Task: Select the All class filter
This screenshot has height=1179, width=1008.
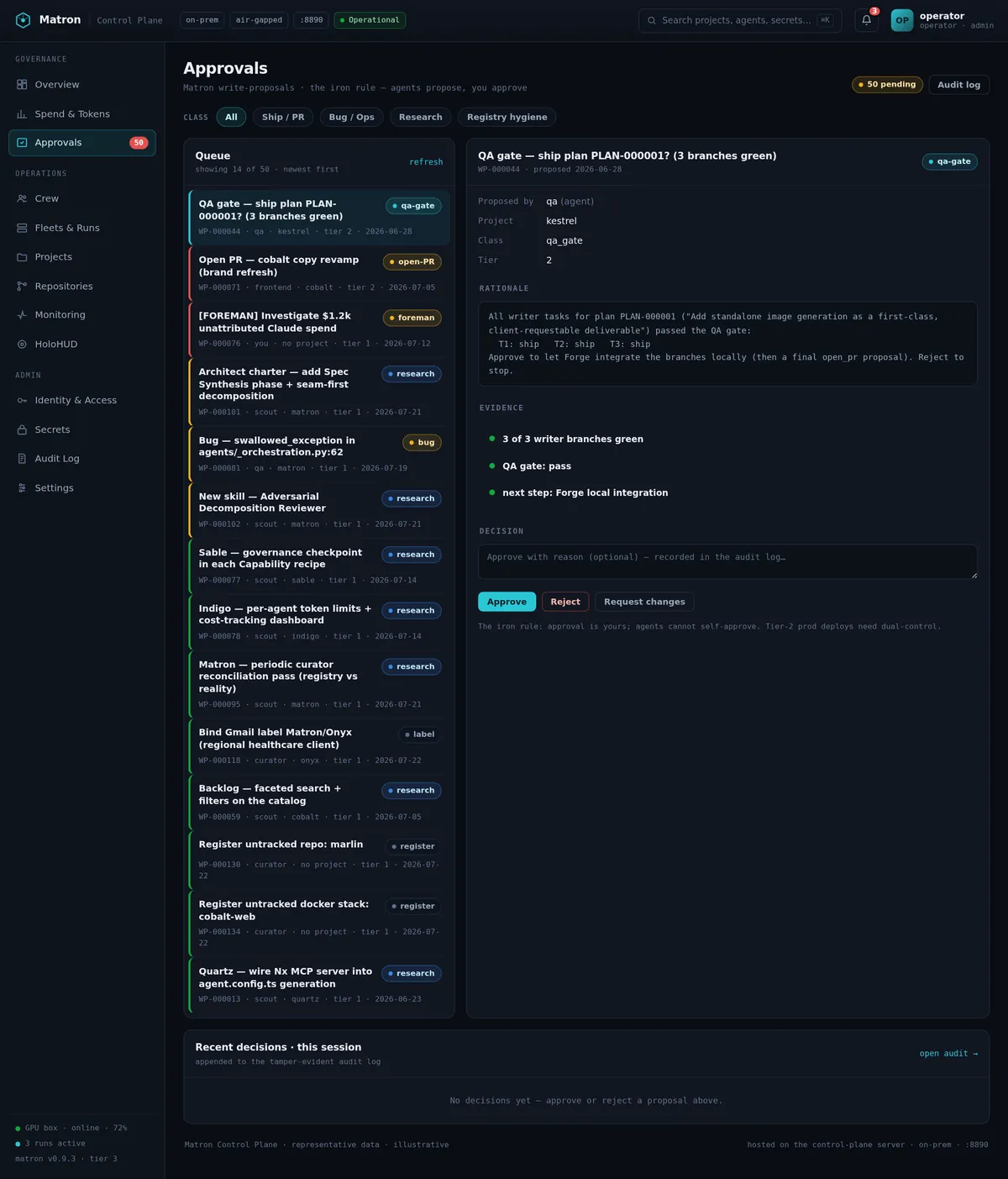Action: click(x=231, y=117)
